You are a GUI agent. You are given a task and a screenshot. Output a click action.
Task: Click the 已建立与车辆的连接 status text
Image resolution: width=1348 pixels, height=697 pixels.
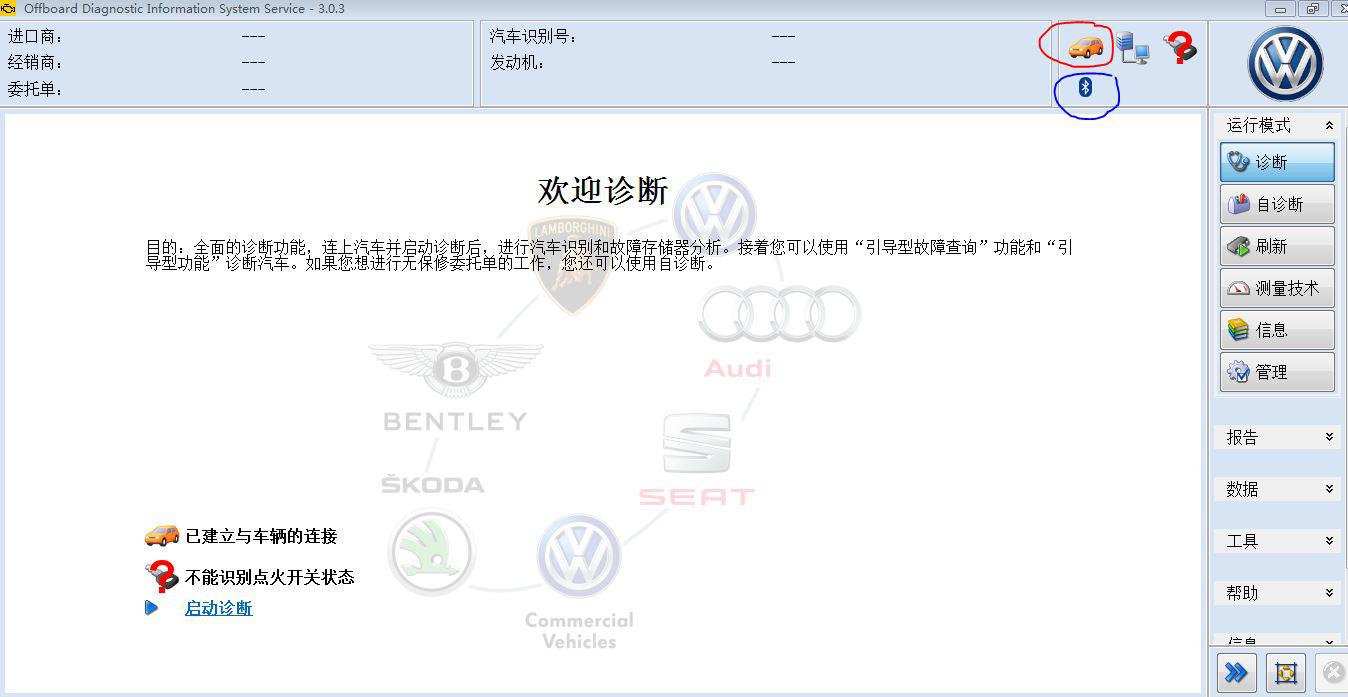261,536
